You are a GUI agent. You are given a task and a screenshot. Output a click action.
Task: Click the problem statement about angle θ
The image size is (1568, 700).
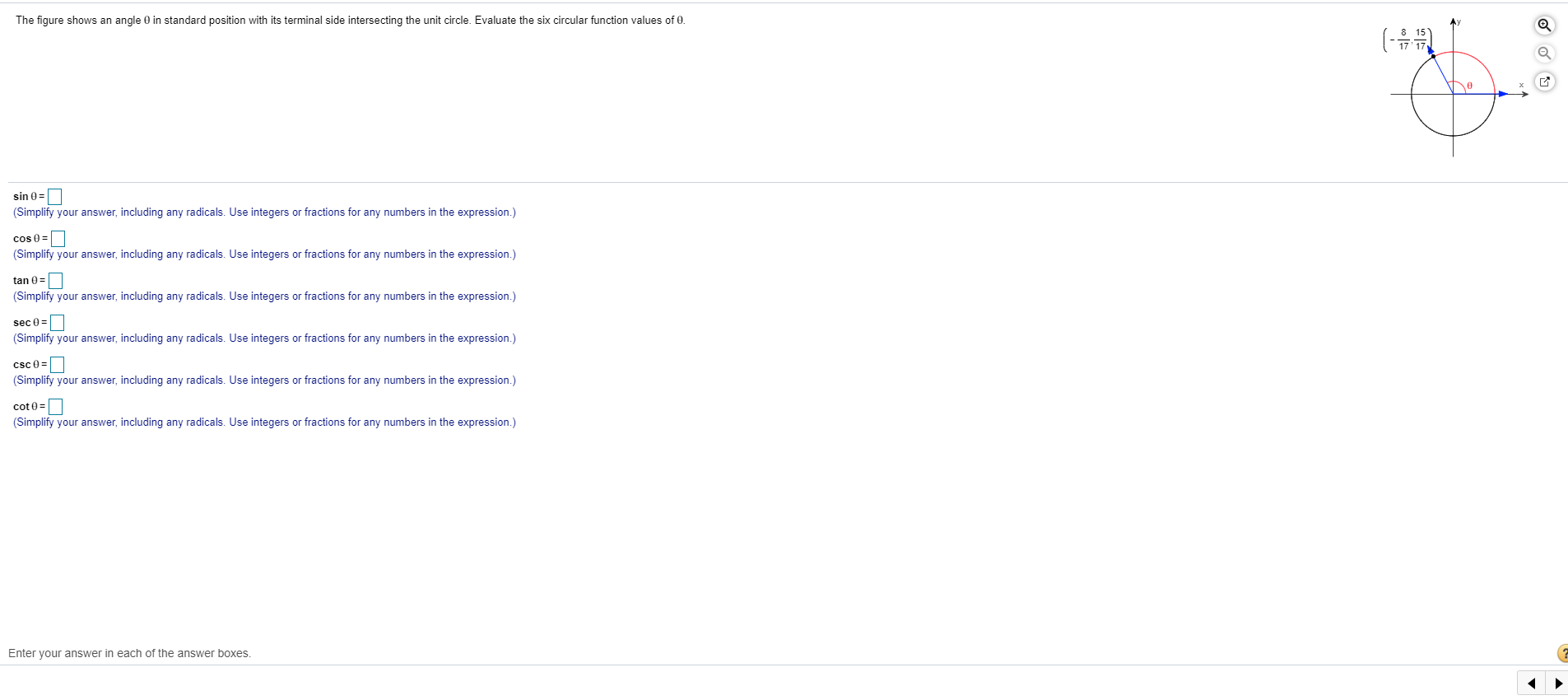[x=350, y=21]
